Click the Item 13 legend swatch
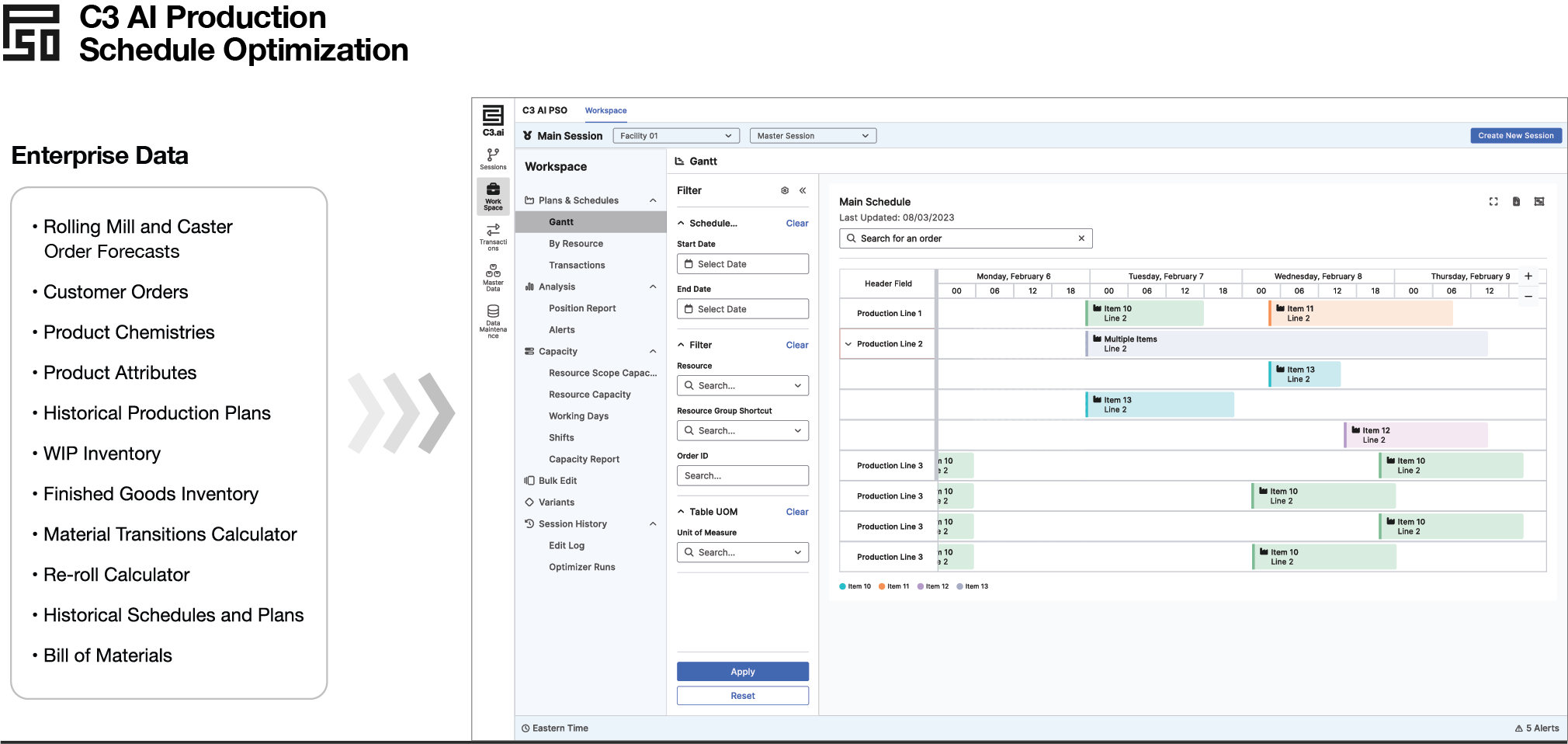1568x744 pixels. (x=959, y=586)
